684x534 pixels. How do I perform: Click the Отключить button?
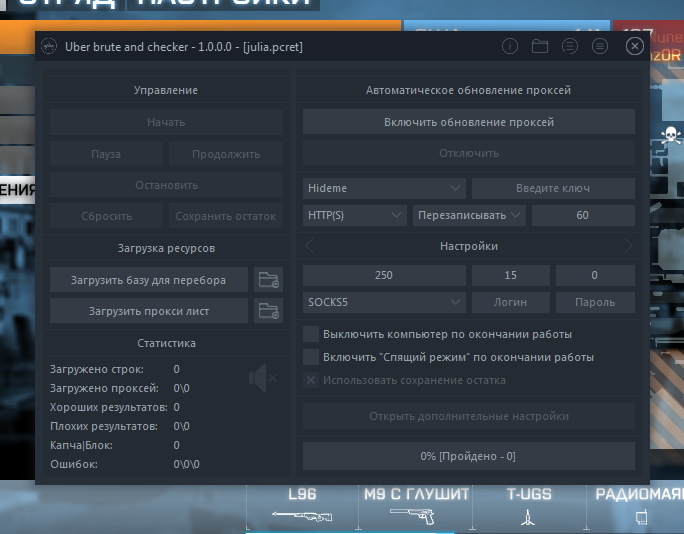click(x=469, y=153)
